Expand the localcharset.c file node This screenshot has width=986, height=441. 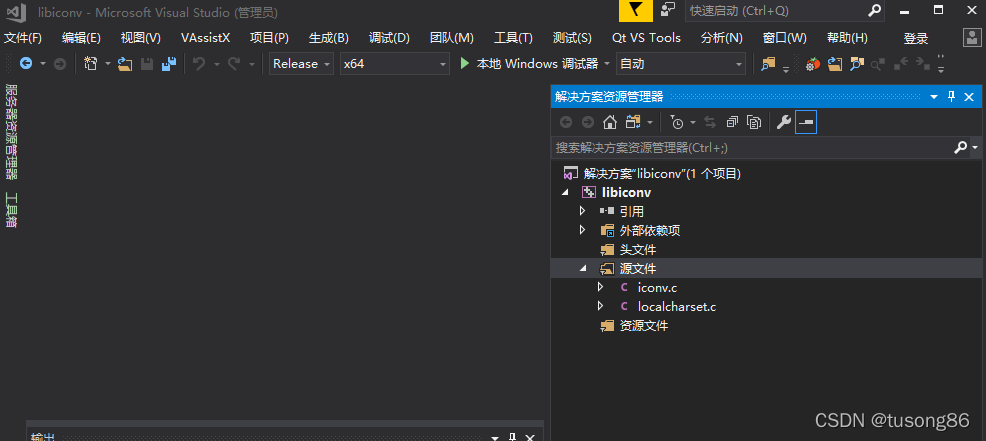[x=601, y=306]
